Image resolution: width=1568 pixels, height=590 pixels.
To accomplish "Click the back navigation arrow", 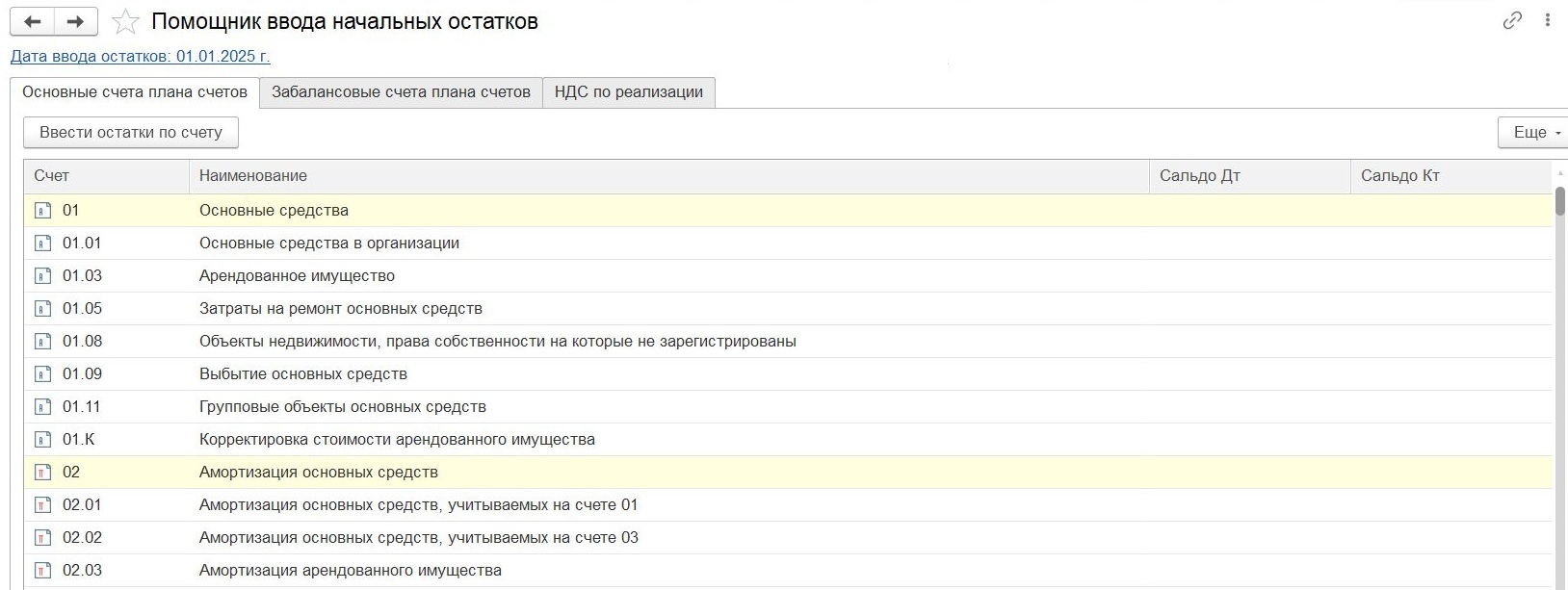I will click(x=32, y=21).
